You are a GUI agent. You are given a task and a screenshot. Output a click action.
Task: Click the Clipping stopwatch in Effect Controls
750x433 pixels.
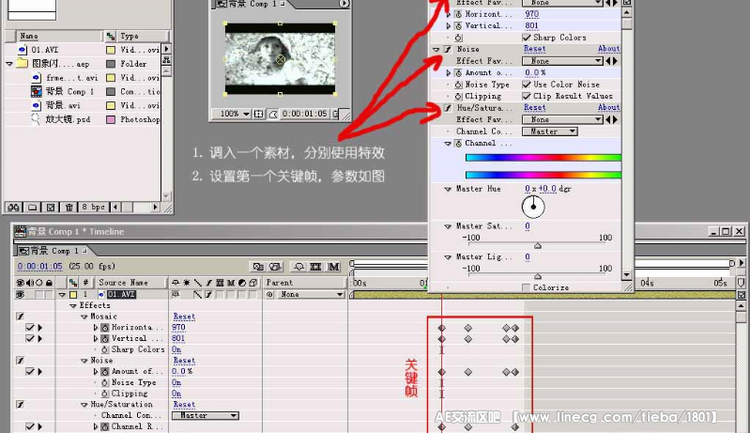458,96
